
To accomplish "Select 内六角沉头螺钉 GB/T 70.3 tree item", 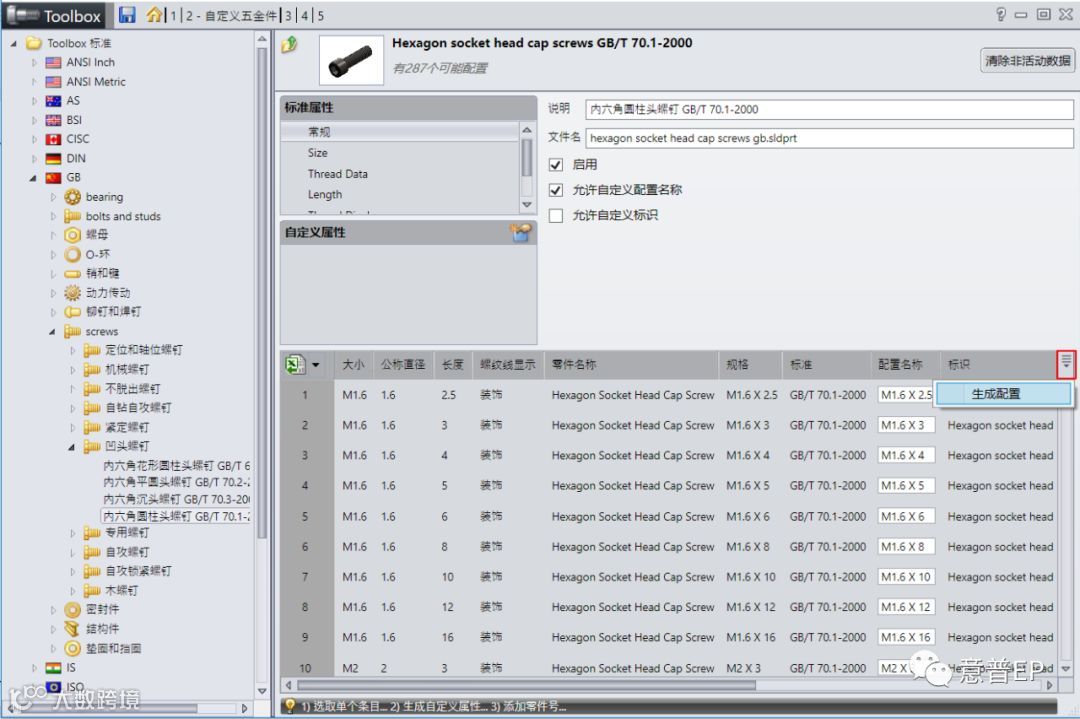I will tap(176, 499).
